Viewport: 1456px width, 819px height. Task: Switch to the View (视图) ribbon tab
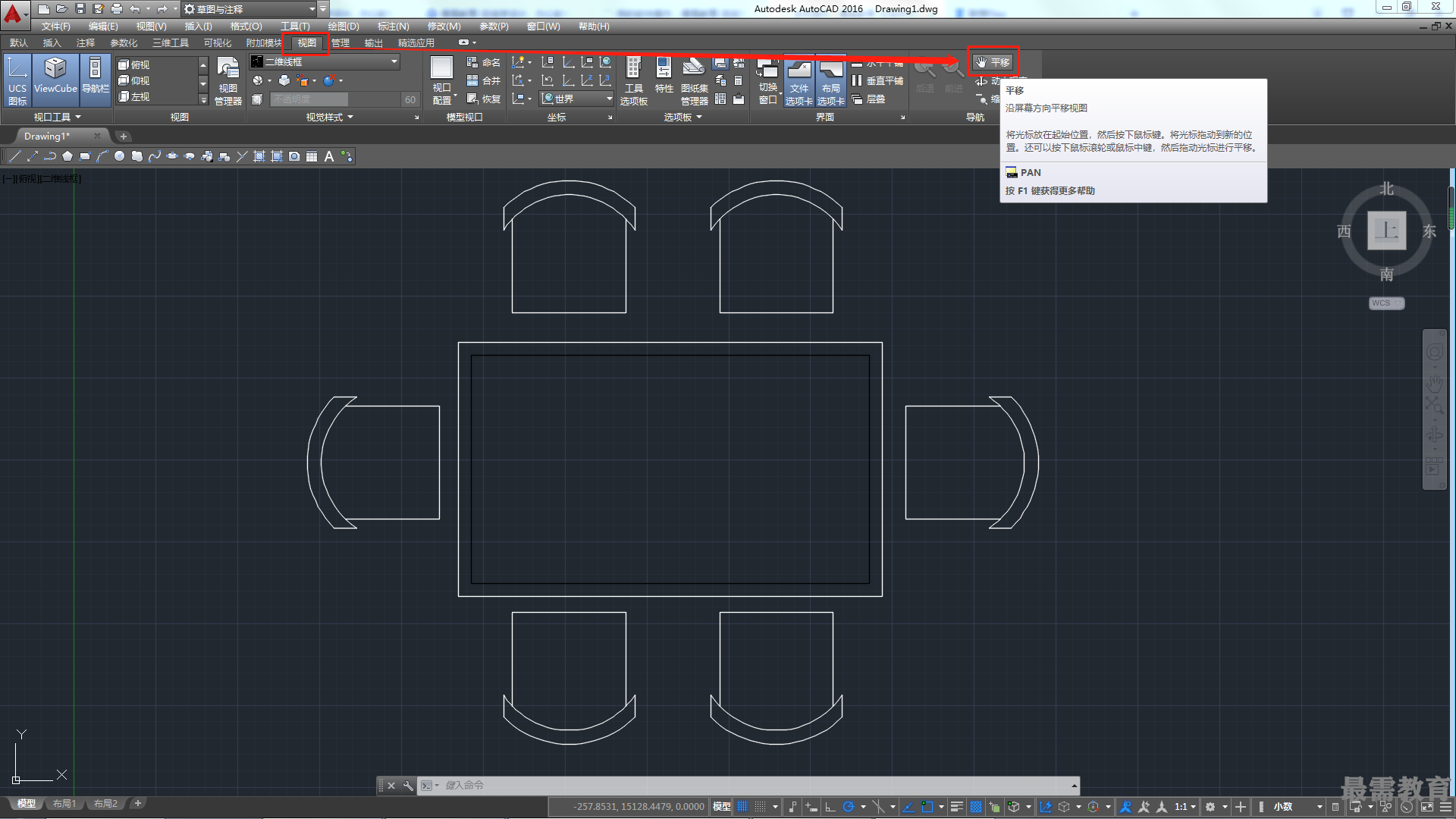point(306,43)
